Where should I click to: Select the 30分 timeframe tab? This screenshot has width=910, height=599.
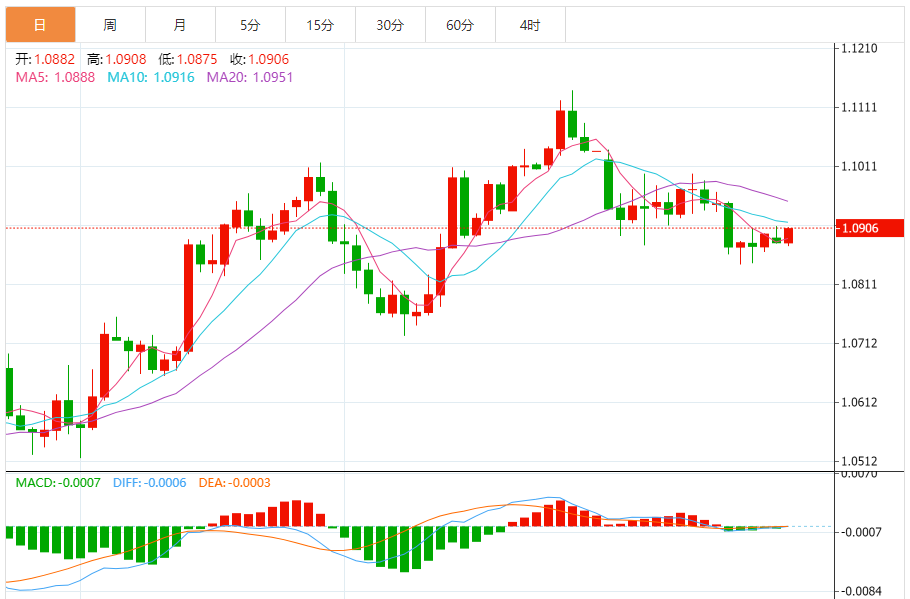tap(391, 25)
